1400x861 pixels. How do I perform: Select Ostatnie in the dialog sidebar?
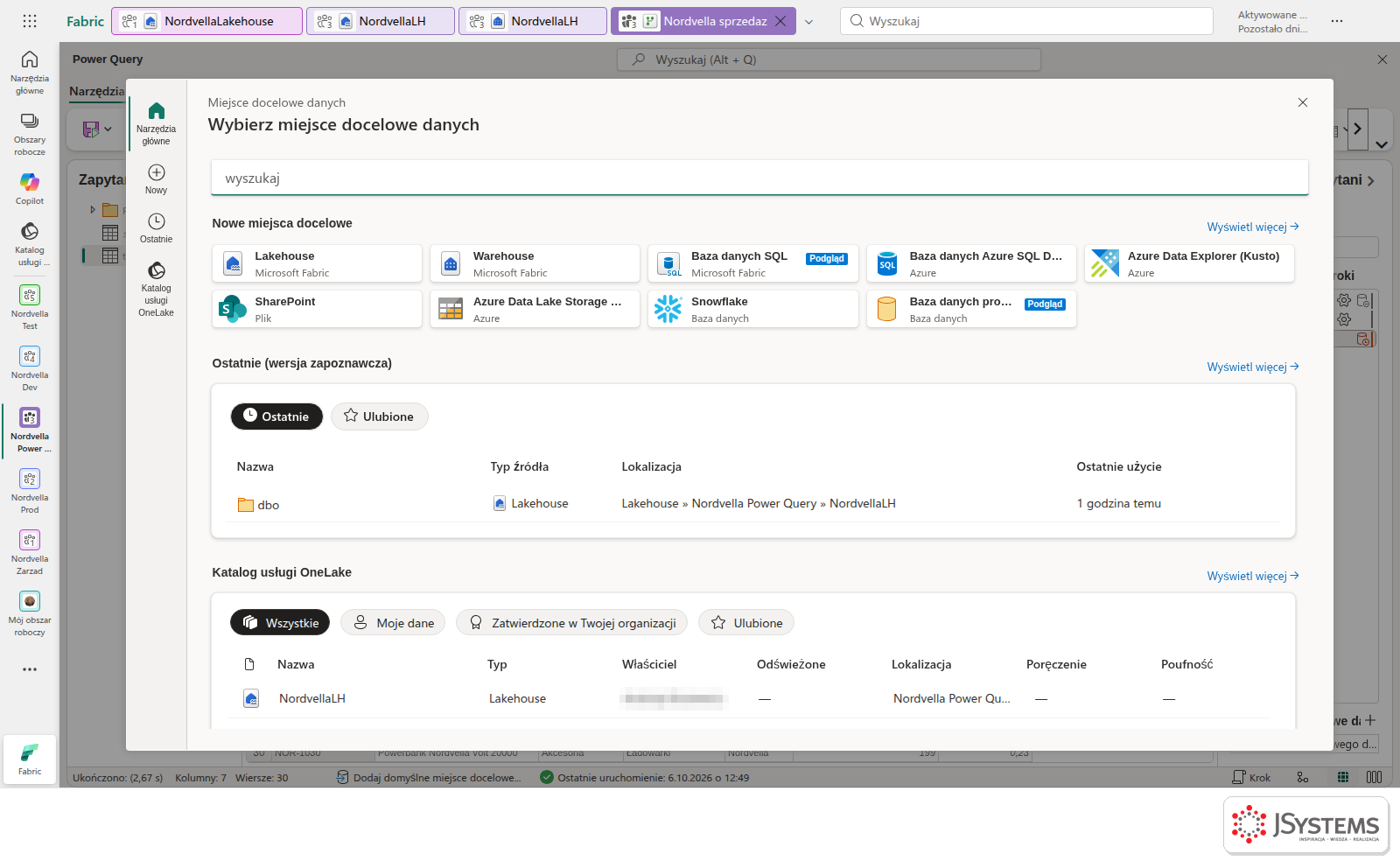click(157, 228)
